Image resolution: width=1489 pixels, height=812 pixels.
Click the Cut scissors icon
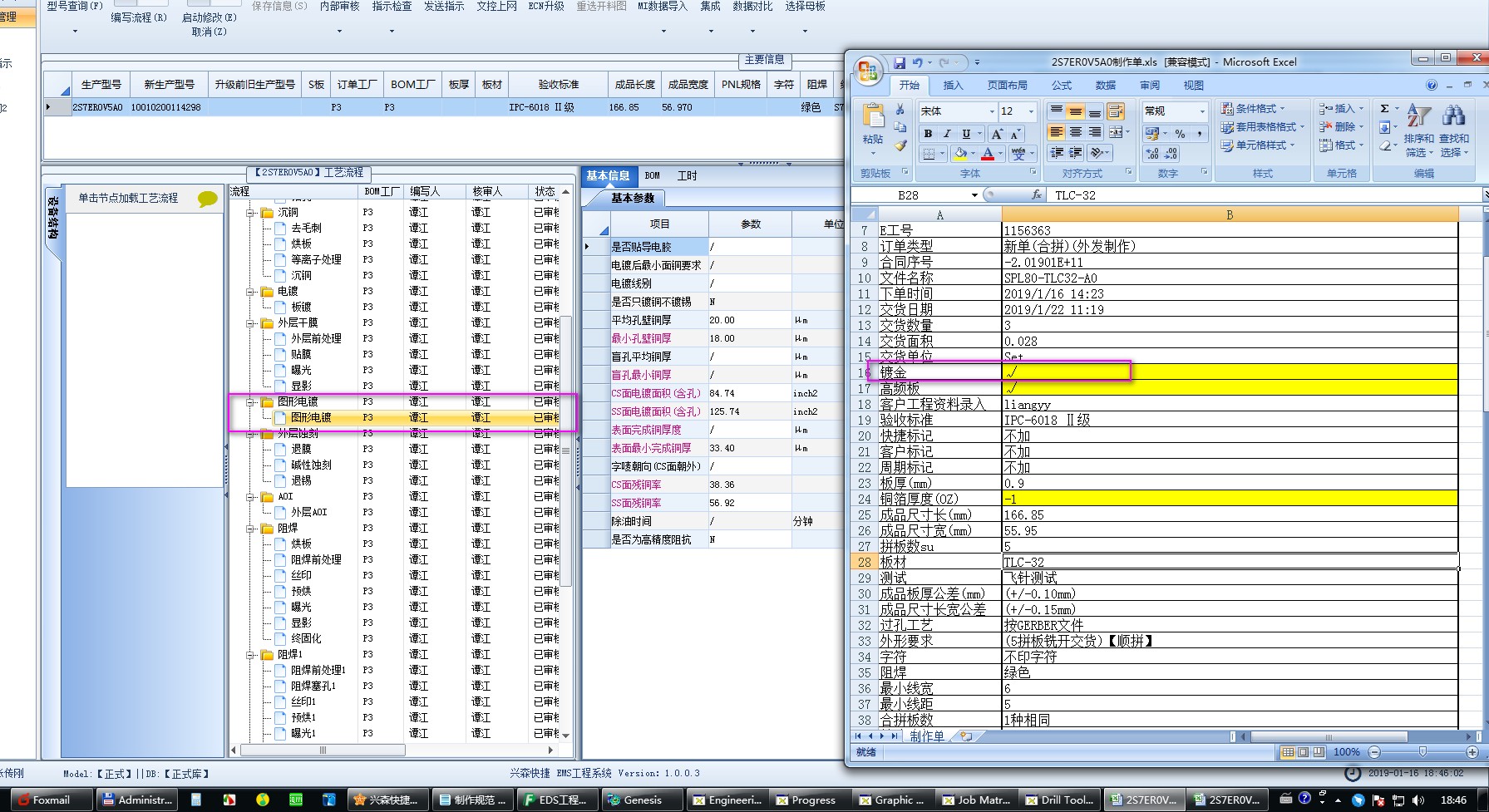pos(900,110)
